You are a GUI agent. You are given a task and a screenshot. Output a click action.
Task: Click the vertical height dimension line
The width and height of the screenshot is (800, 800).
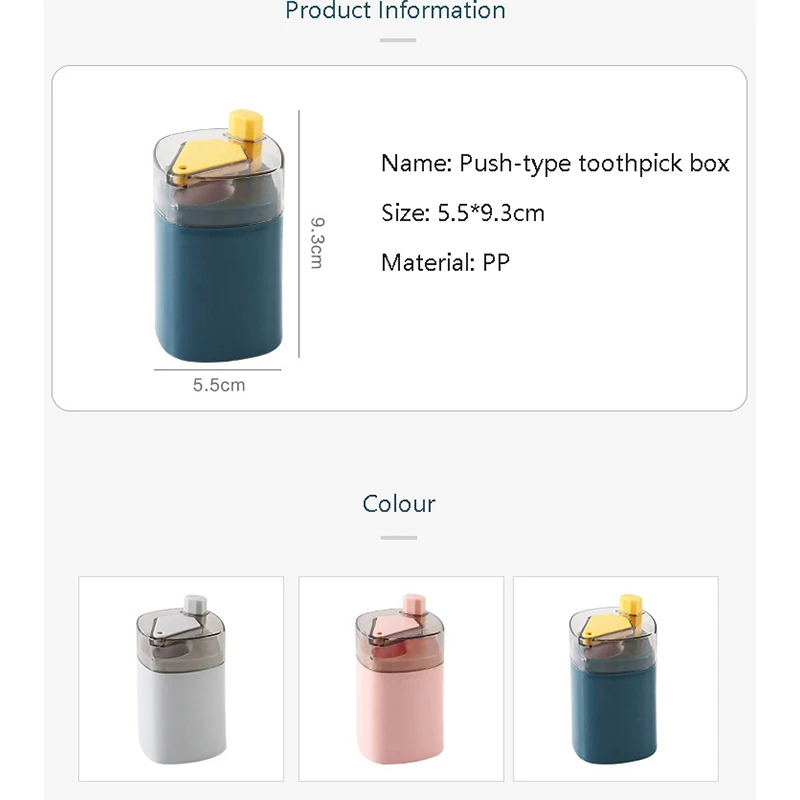pos(299,230)
